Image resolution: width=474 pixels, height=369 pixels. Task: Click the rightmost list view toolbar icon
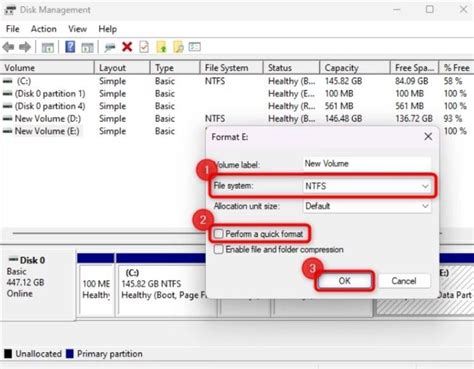pyautogui.click(x=195, y=47)
